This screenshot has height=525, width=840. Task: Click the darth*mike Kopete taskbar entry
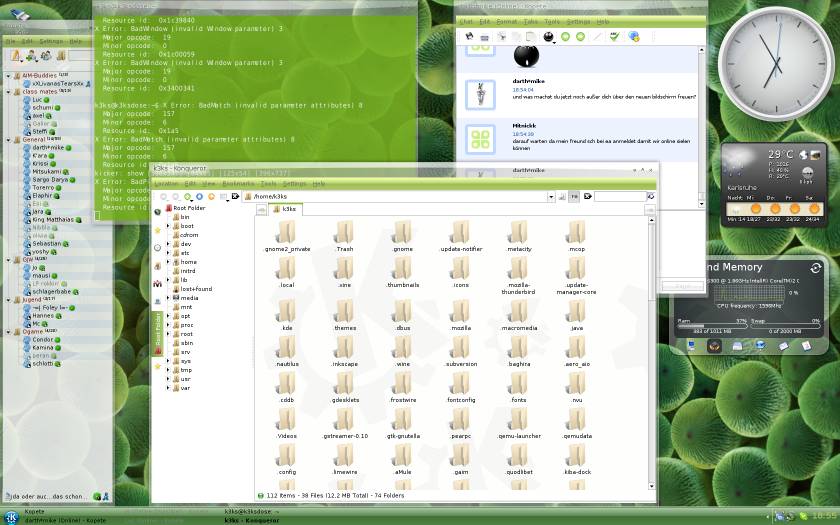[x=65, y=521]
